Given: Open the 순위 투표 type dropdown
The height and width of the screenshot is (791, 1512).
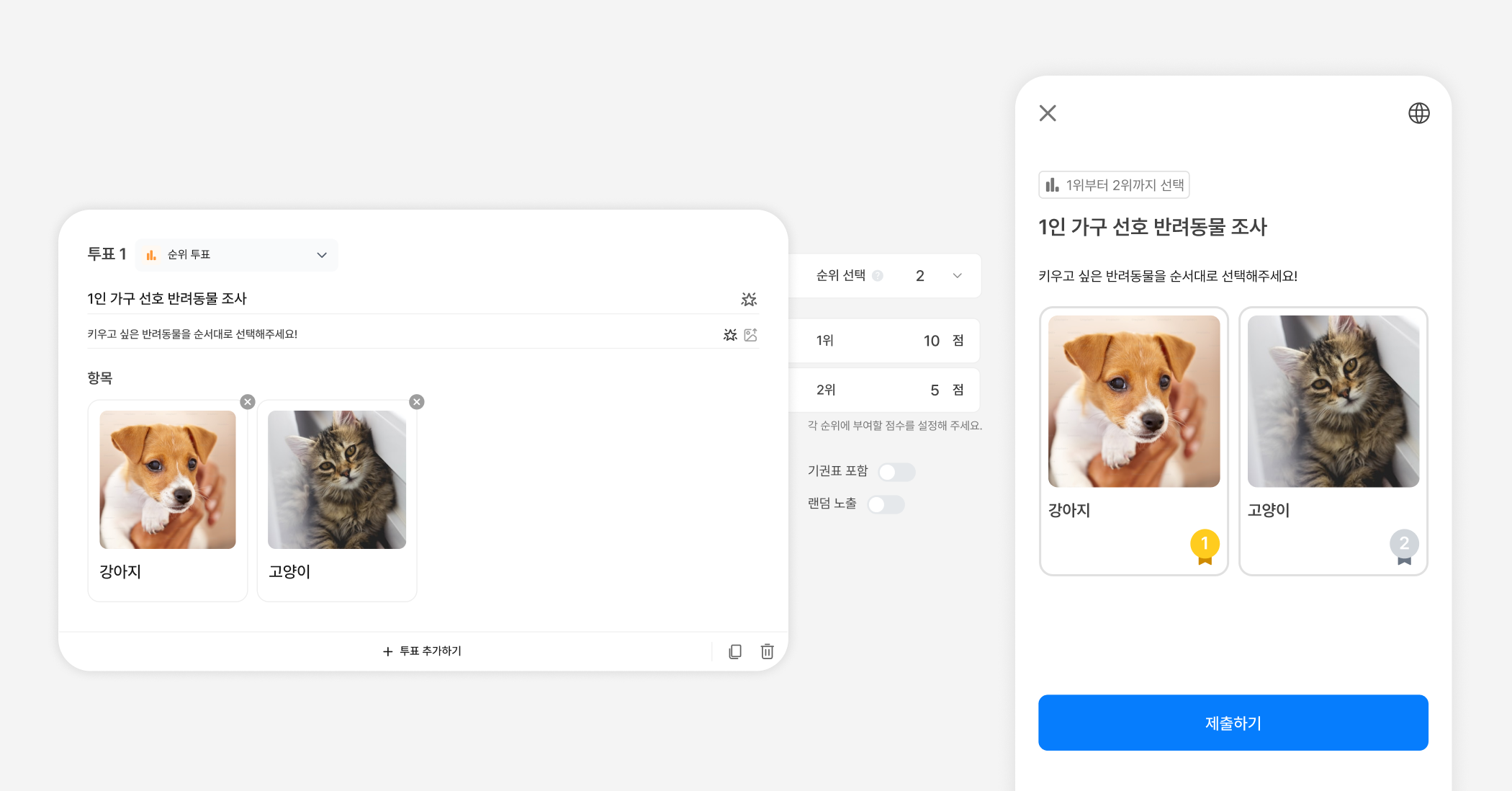Looking at the screenshot, I should pos(237,255).
